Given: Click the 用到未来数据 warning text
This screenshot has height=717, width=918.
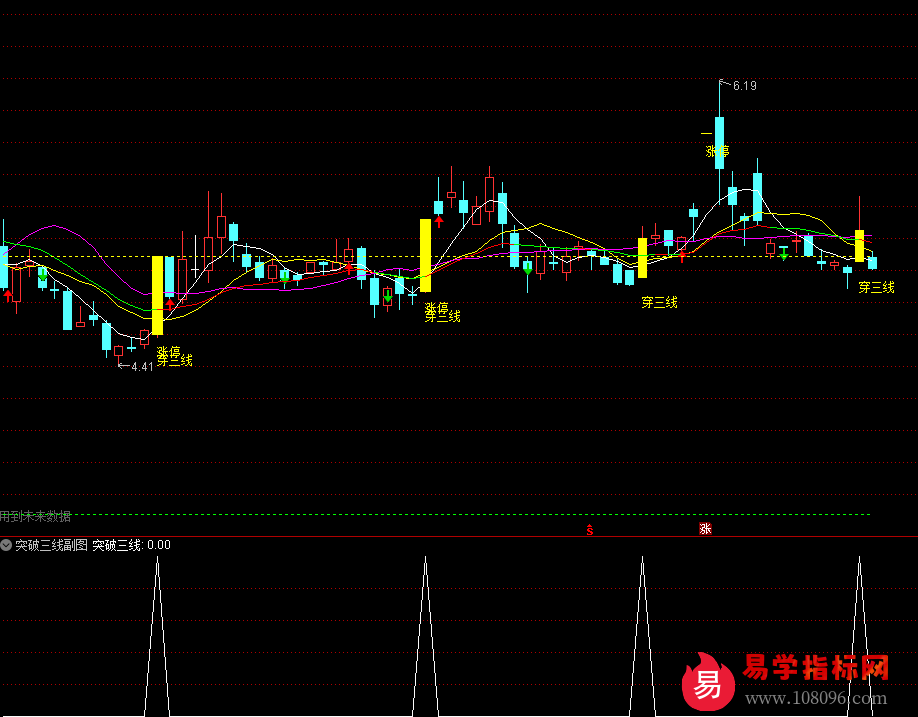Looking at the screenshot, I should pyautogui.click(x=36, y=516).
